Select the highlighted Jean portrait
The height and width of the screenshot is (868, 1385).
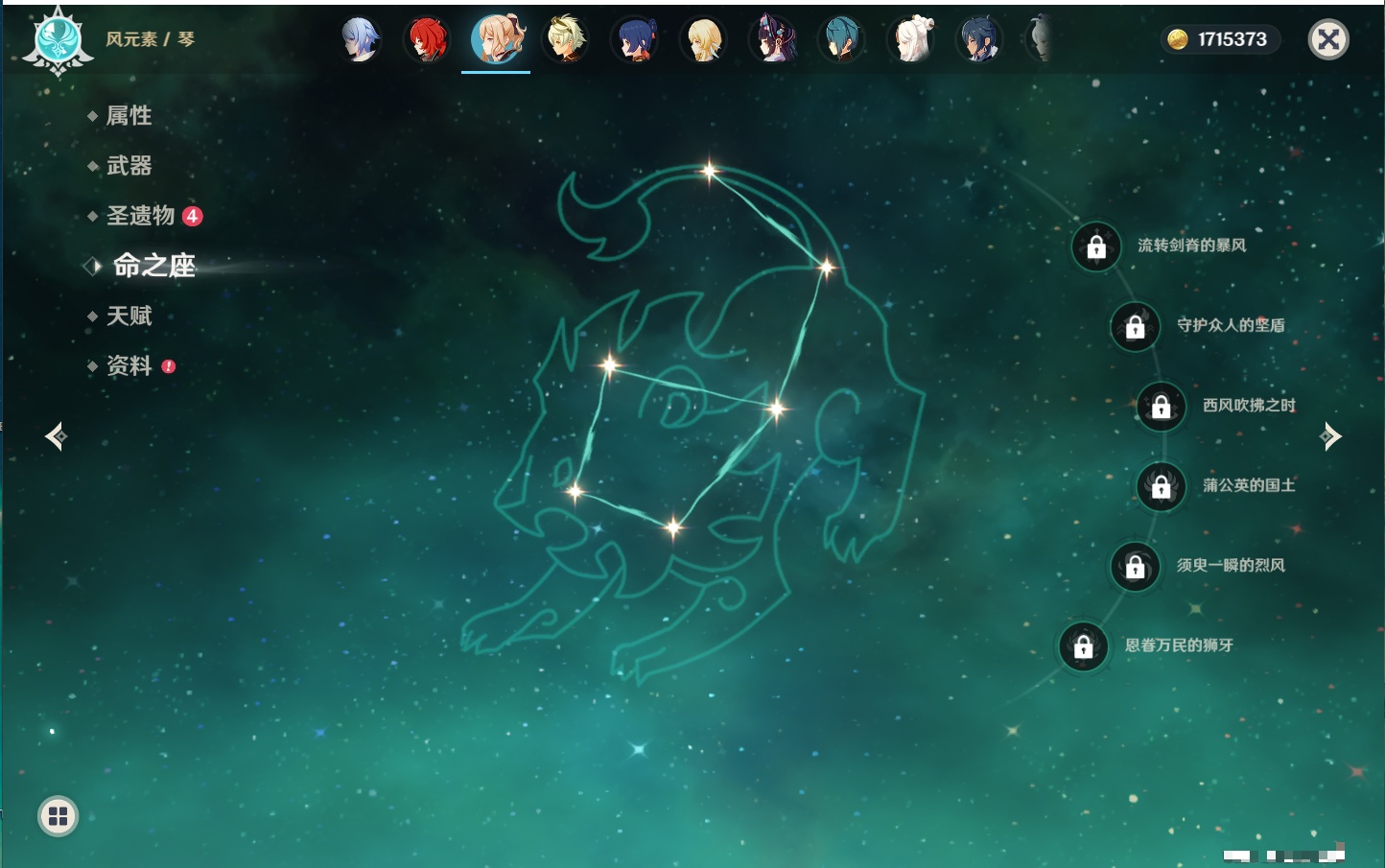497,38
